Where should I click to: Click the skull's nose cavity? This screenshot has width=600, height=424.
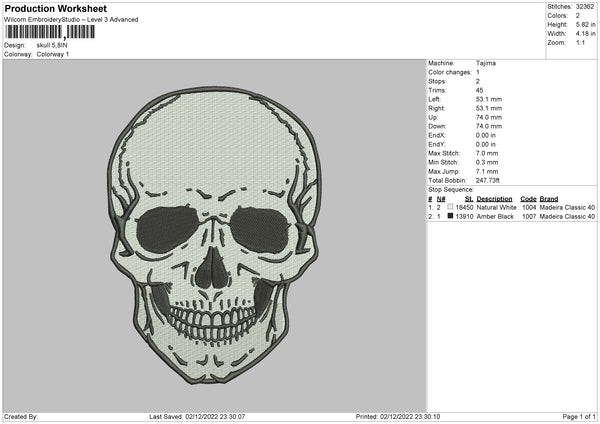(x=211, y=270)
